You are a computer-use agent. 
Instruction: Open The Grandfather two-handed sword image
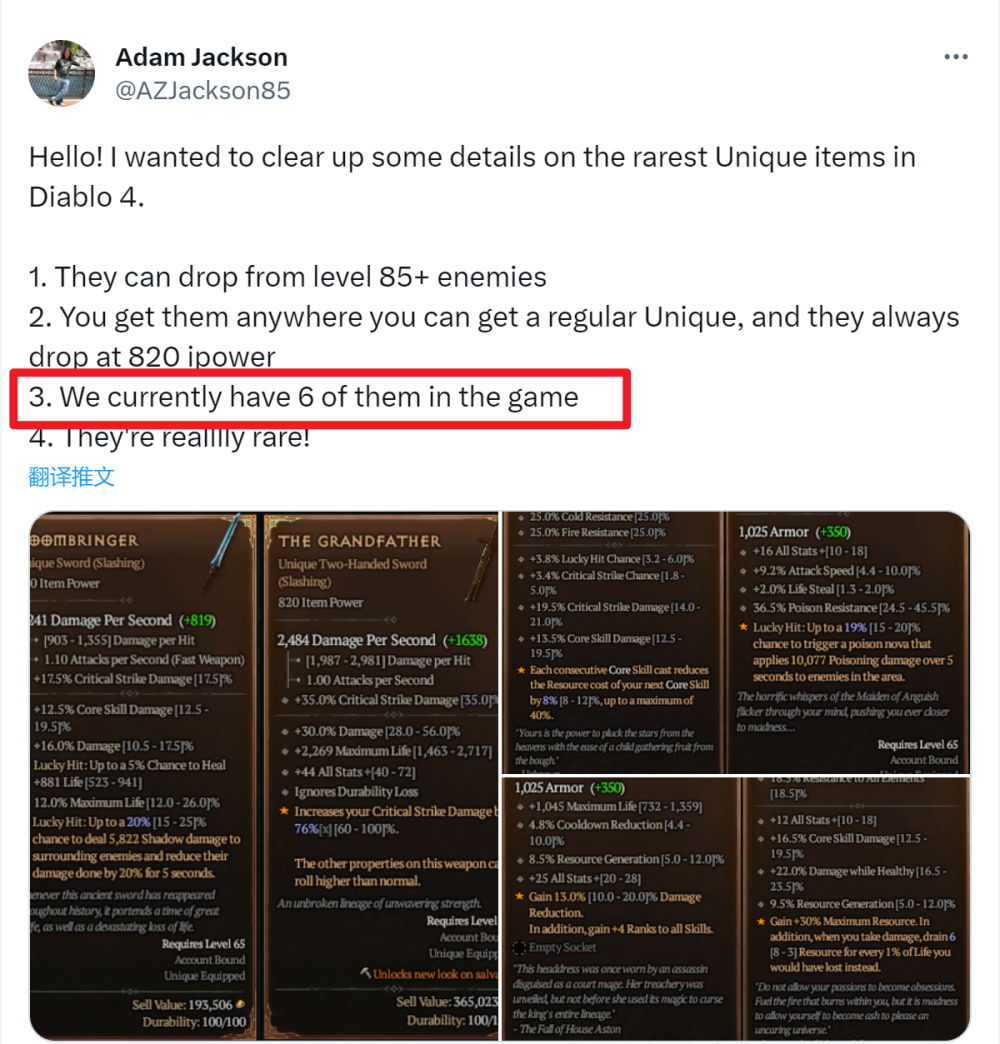click(381, 776)
